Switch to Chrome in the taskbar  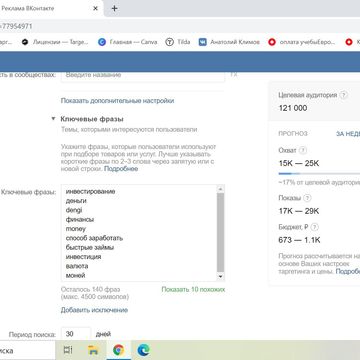pyautogui.click(x=118, y=350)
